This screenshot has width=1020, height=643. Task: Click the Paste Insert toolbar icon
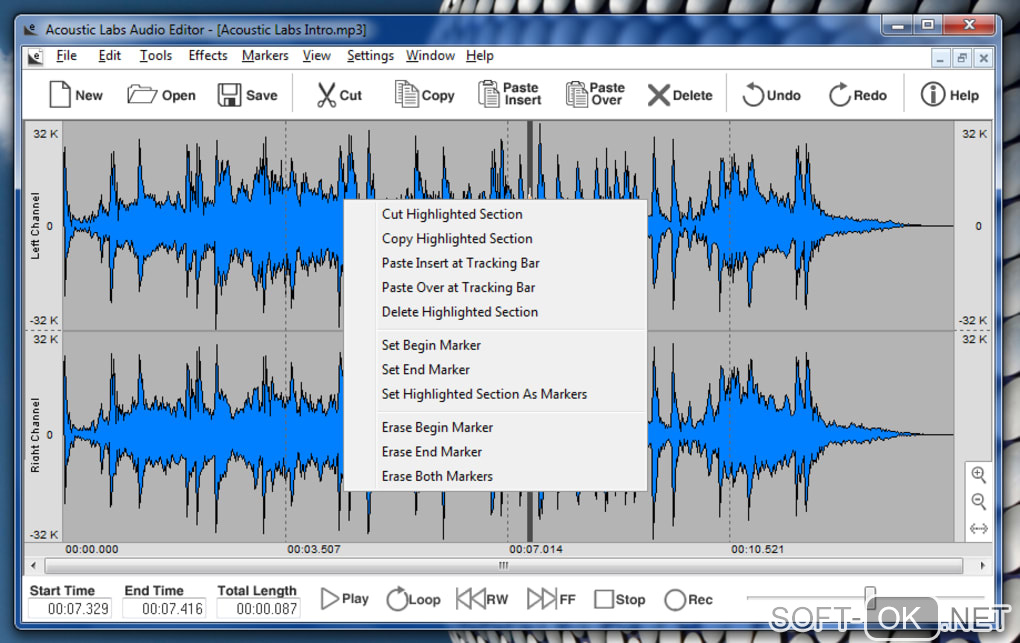pyautogui.click(x=489, y=94)
